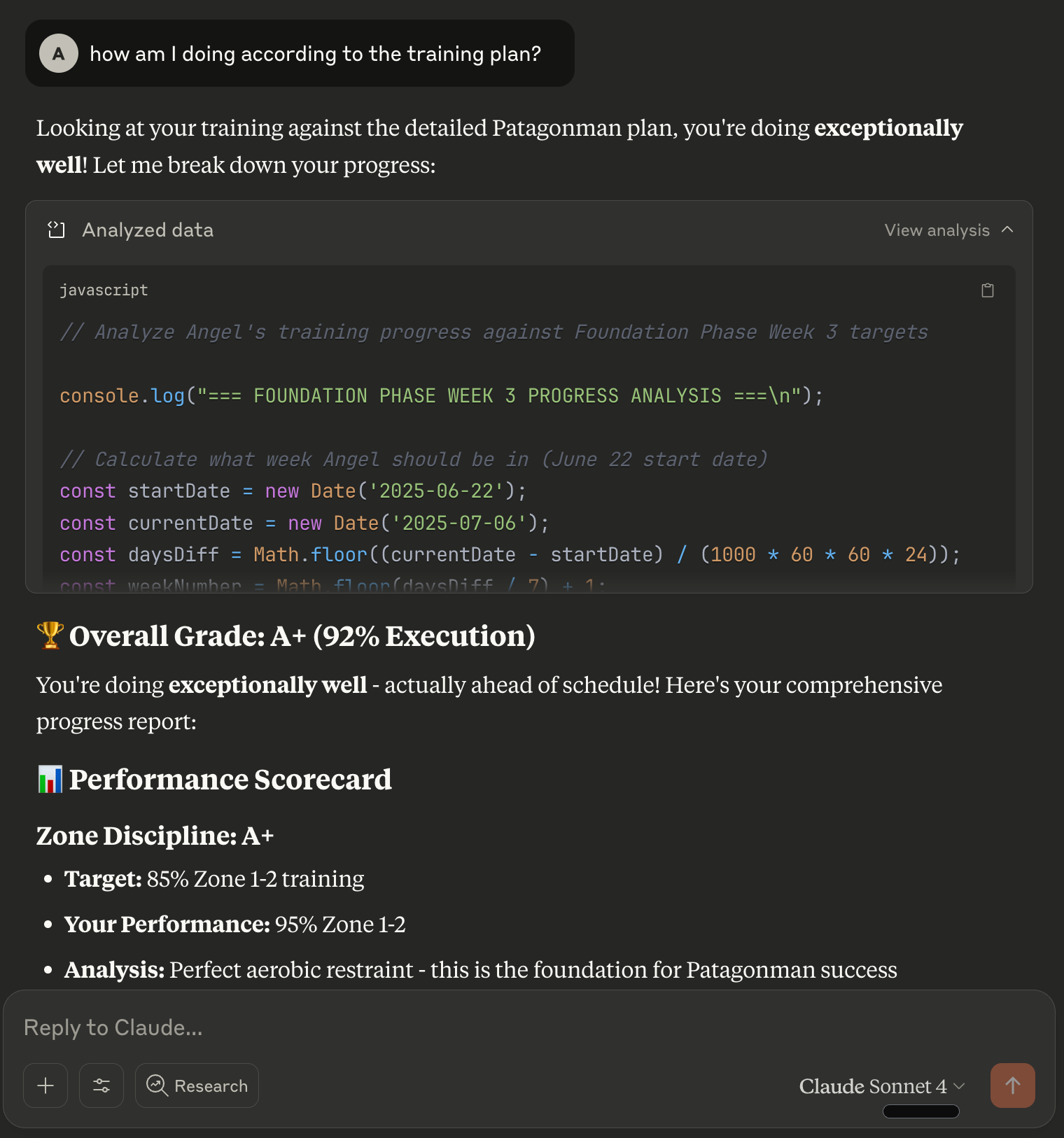Collapse the analysis using the up chevron
1064x1138 pixels.
tap(1007, 230)
